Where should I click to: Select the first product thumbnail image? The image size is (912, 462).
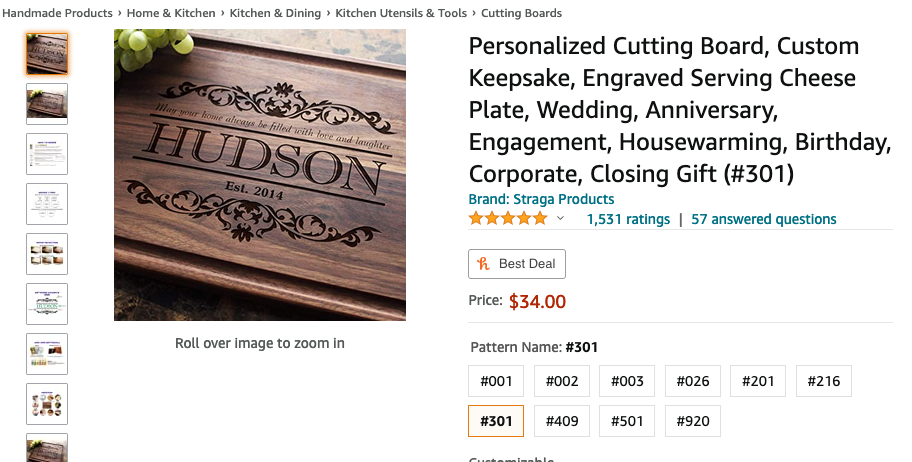pos(47,54)
